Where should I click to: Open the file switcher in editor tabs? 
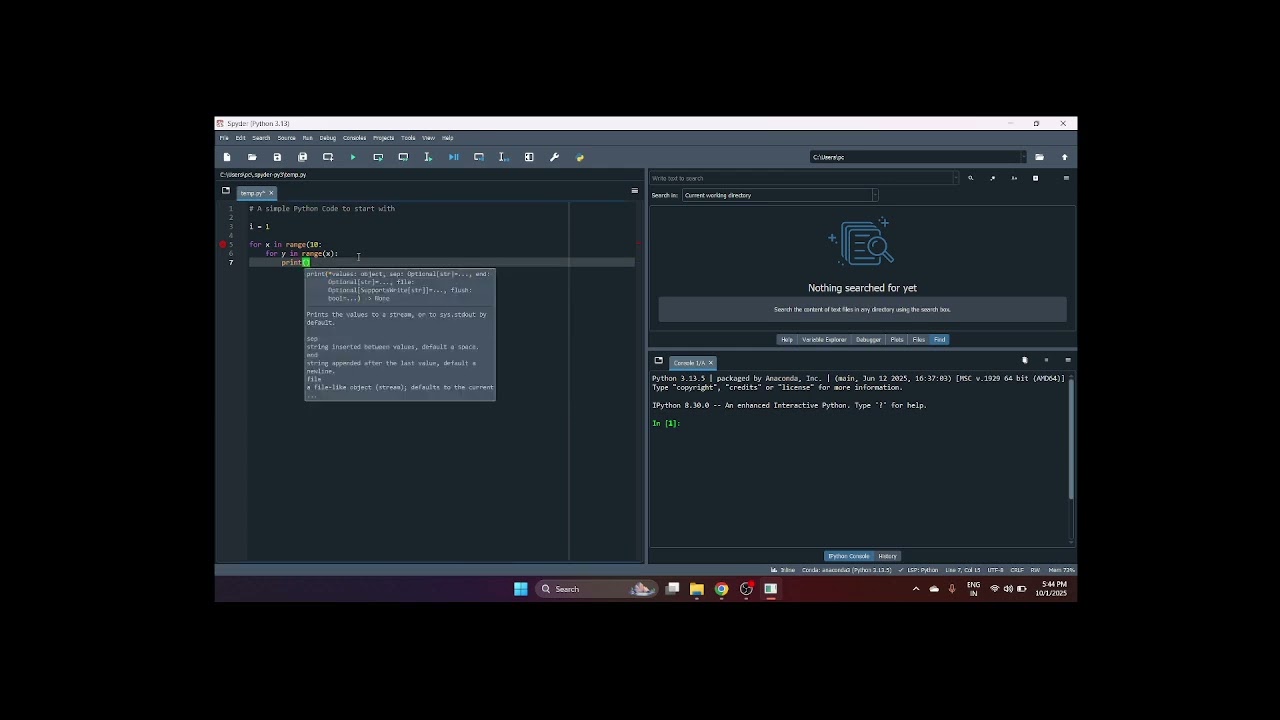[225, 191]
